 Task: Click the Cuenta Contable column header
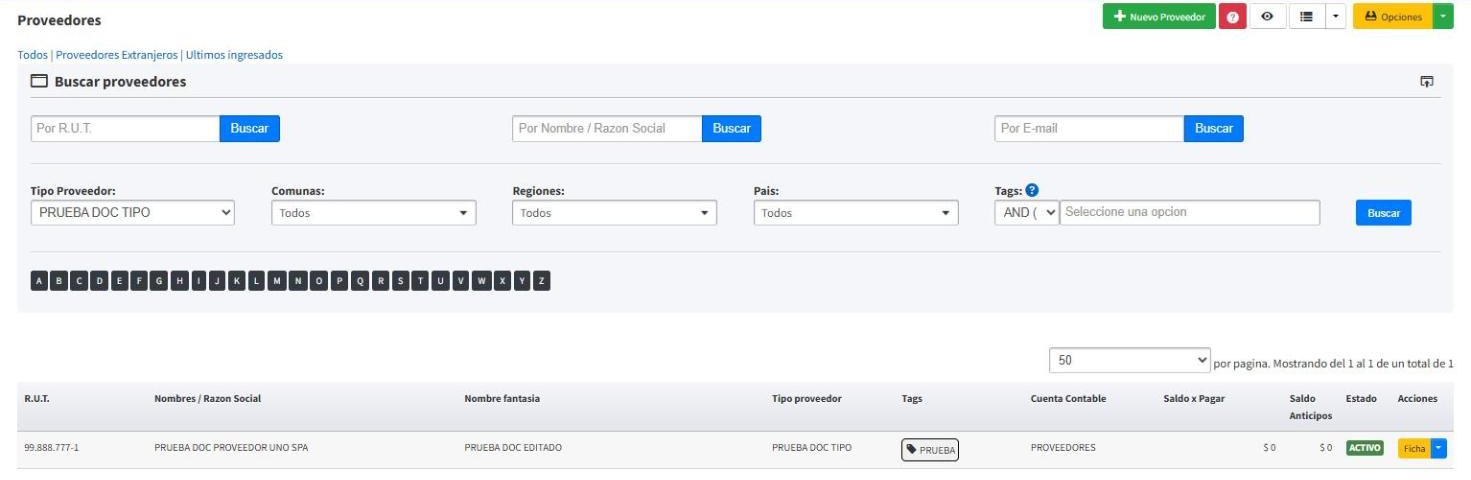pos(1068,398)
